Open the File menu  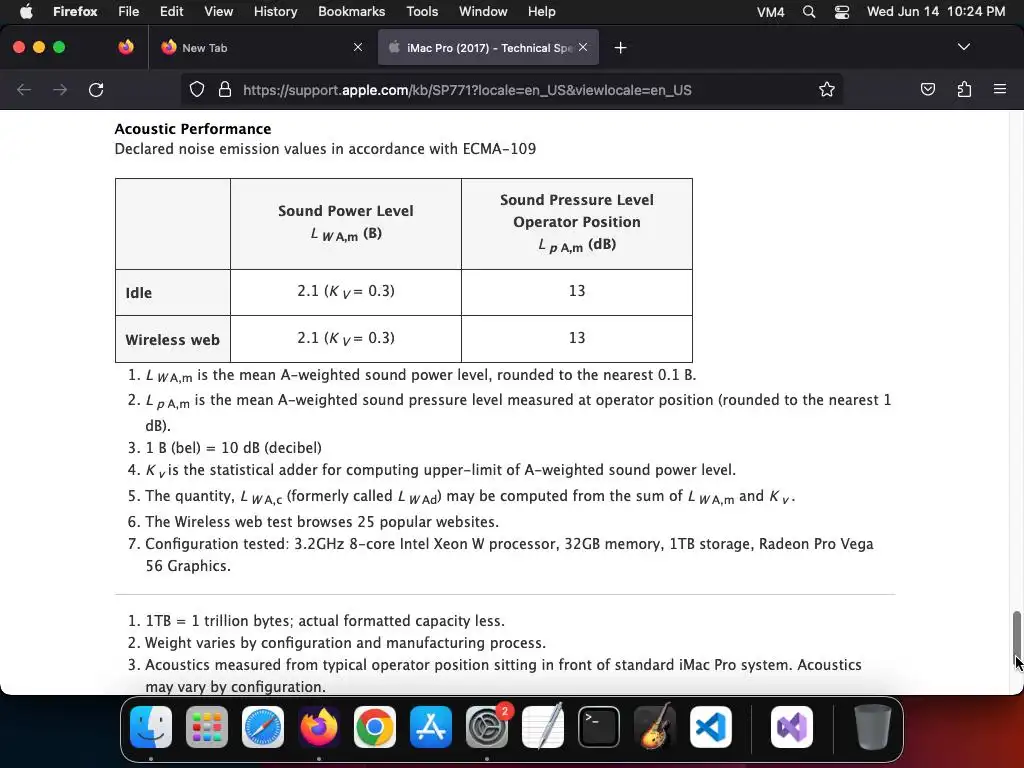pos(129,12)
